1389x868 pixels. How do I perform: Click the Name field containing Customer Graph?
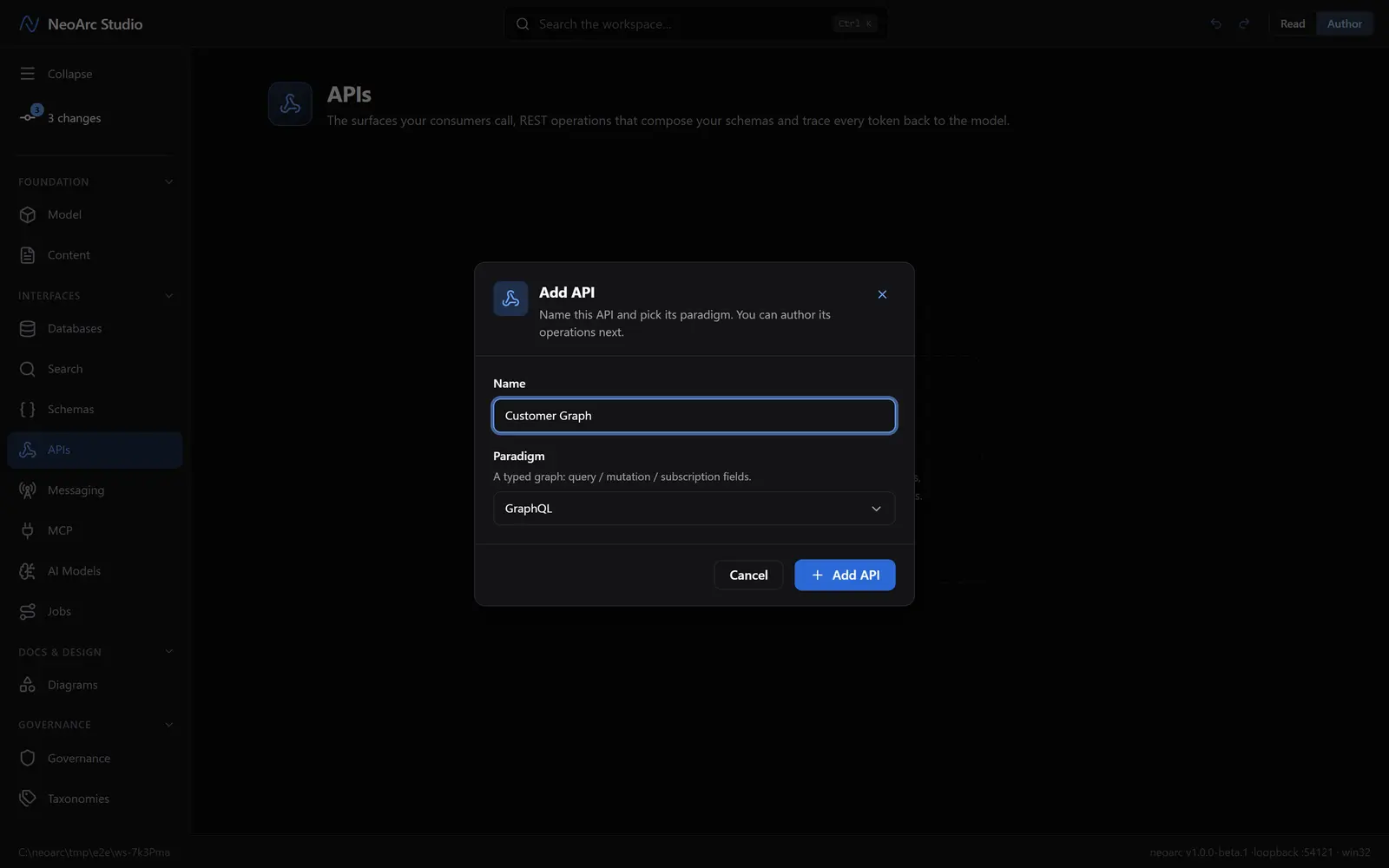(x=694, y=416)
